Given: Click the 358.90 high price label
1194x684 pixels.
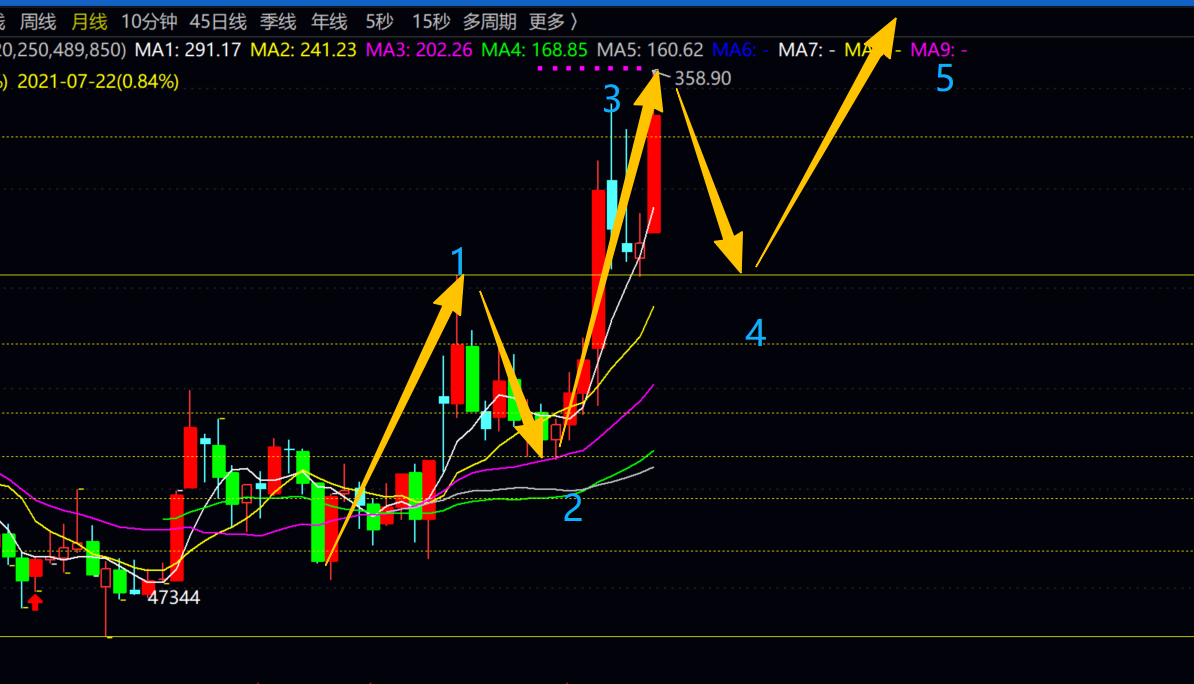Looking at the screenshot, I should coord(703,78).
